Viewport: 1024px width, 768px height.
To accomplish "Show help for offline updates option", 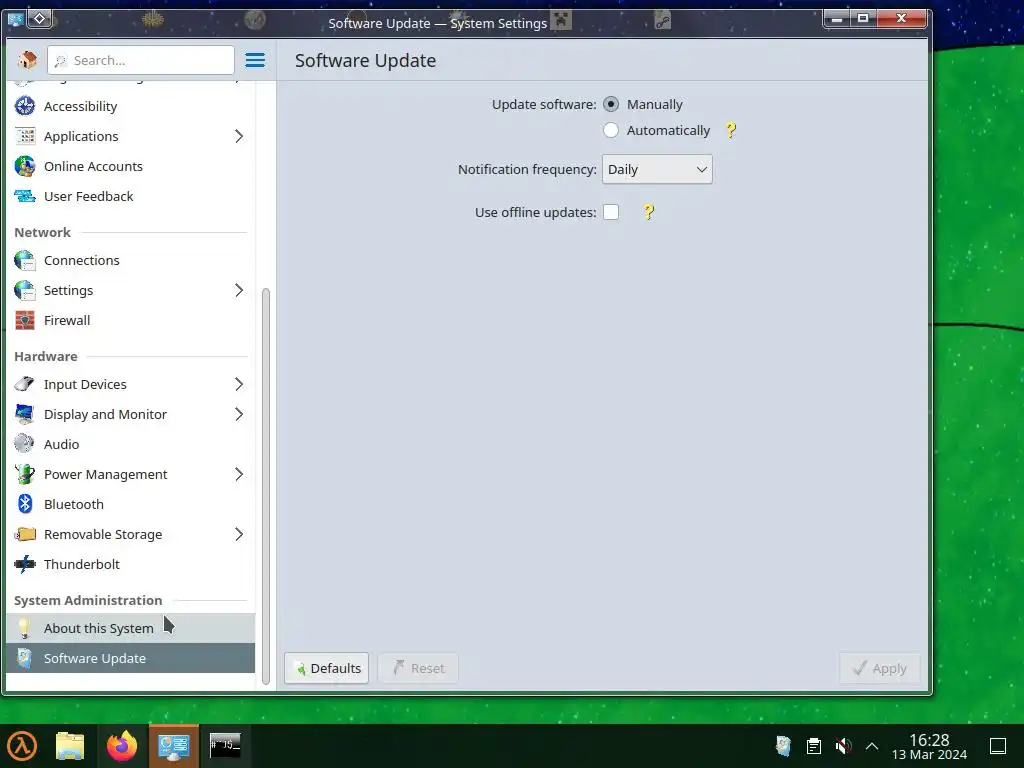I will point(648,212).
